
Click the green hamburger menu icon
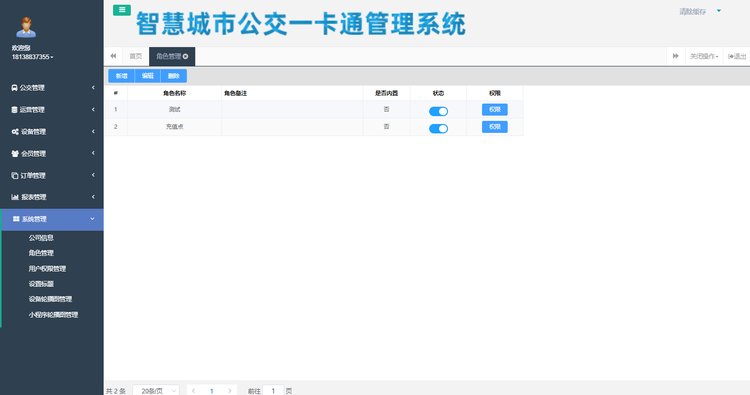pos(122,10)
